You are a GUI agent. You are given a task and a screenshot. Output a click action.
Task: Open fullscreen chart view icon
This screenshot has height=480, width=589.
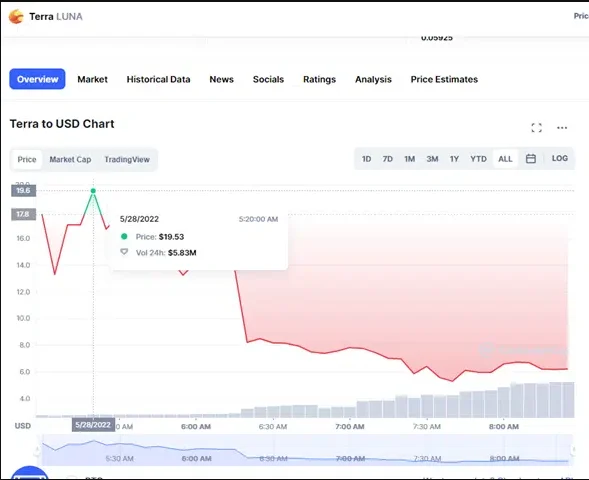tap(536, 128)
